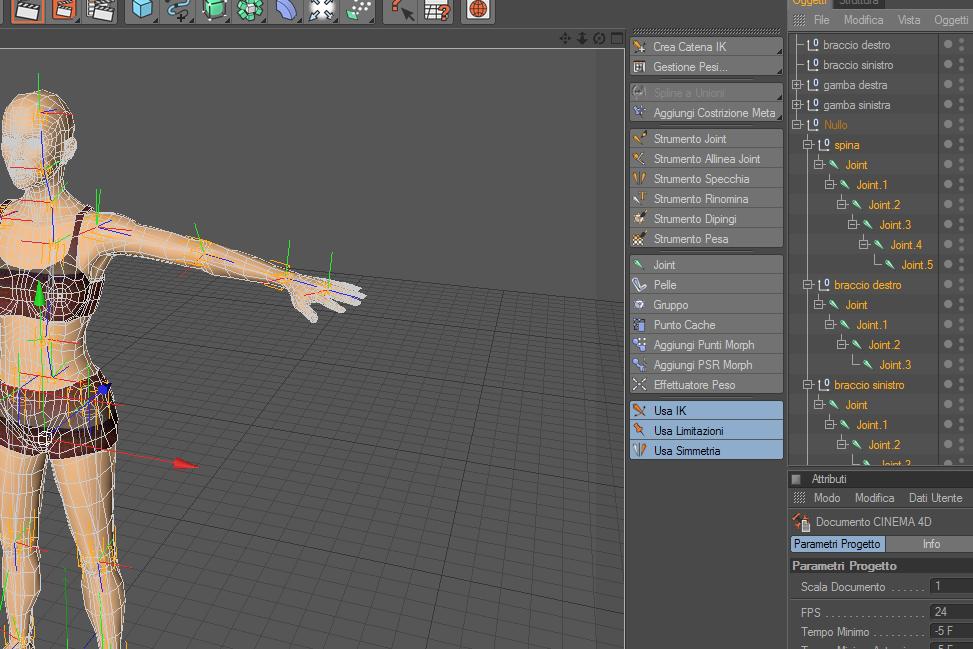
Task: Toggle visibility dot of gamba sinistra
Action: pyautogui.click(x=948, y=104)
